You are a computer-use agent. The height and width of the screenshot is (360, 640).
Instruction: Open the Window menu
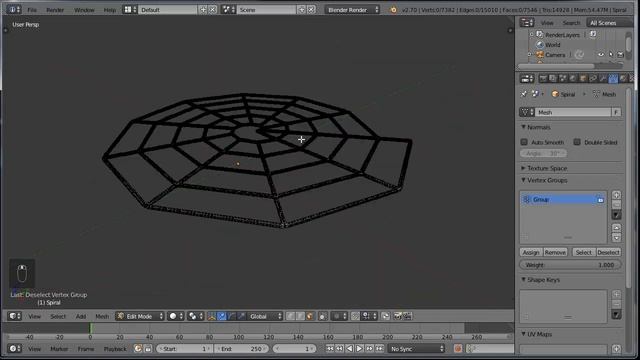point(84,10)
